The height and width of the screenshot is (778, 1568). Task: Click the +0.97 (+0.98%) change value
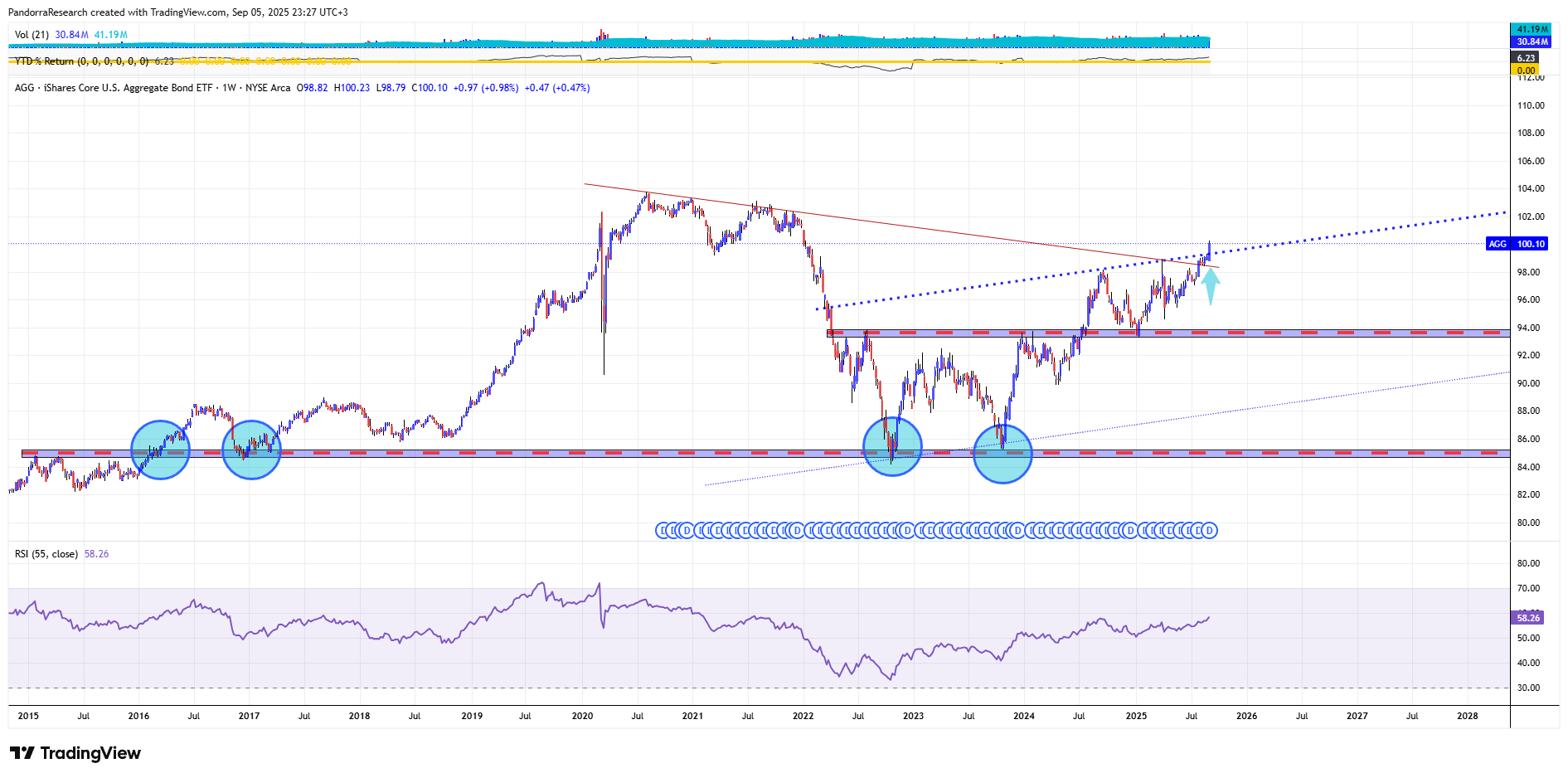coord(486,88)
